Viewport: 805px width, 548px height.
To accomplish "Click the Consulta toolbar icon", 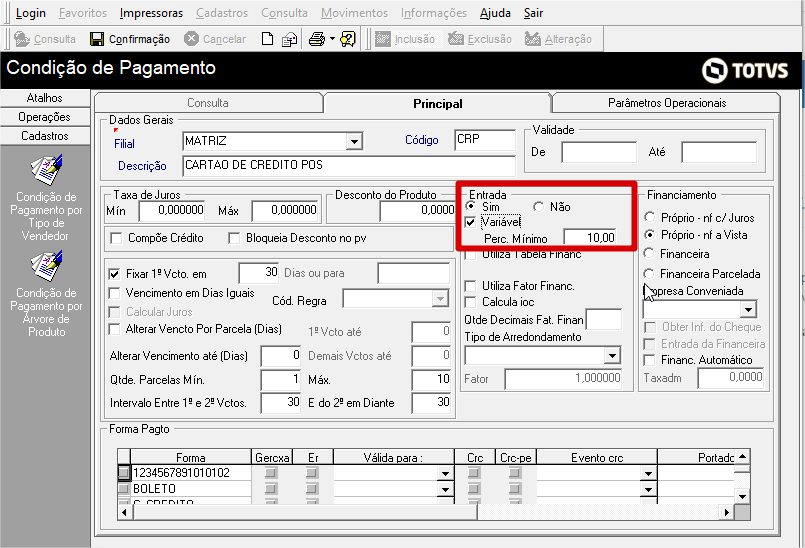I will (x=22, y=39).
